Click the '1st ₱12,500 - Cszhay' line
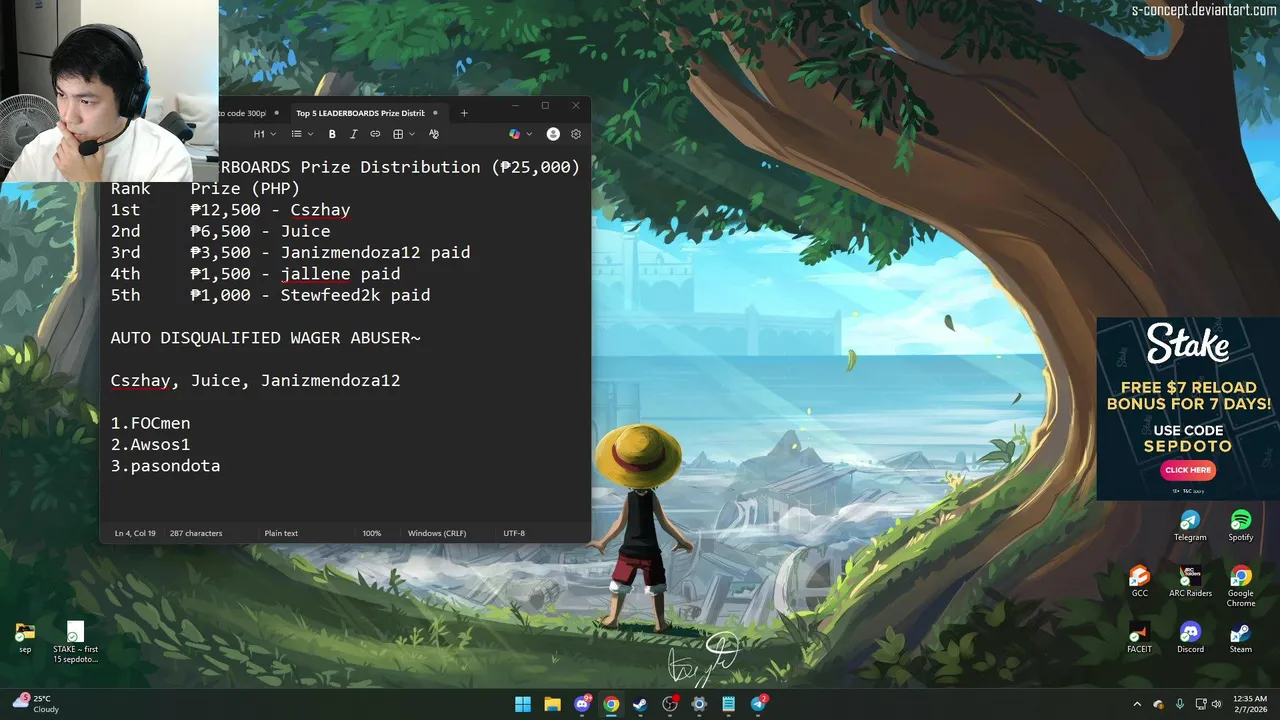Viewport: 1280px width, 720px height. pos(230,210)
